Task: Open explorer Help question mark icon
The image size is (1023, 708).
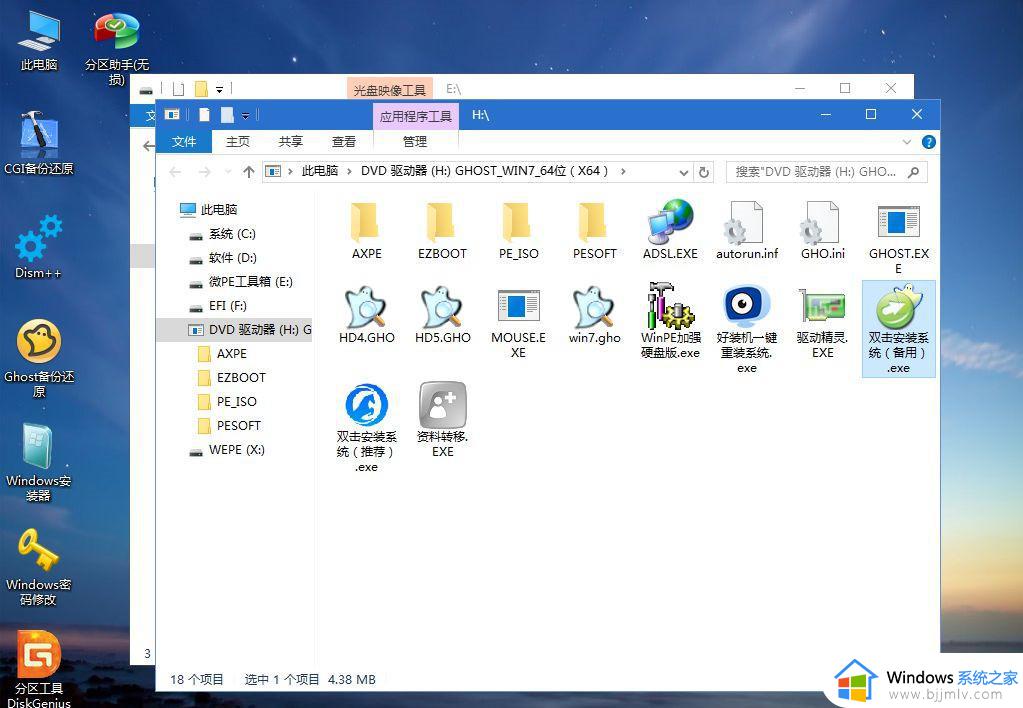Action: coord(928,142)
